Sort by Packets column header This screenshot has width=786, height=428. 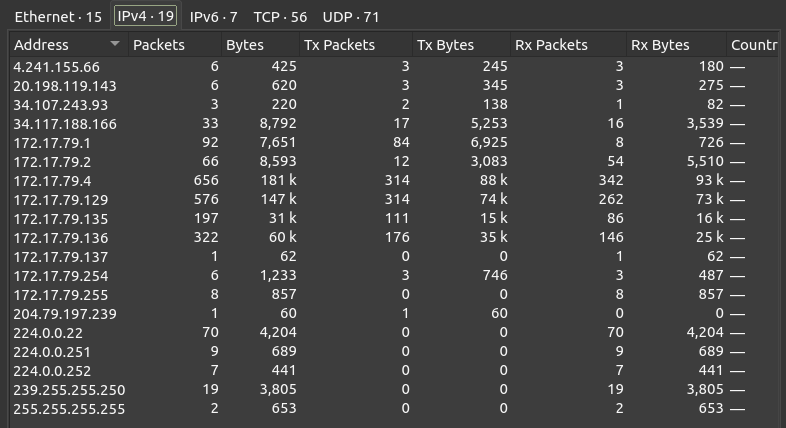159,45
